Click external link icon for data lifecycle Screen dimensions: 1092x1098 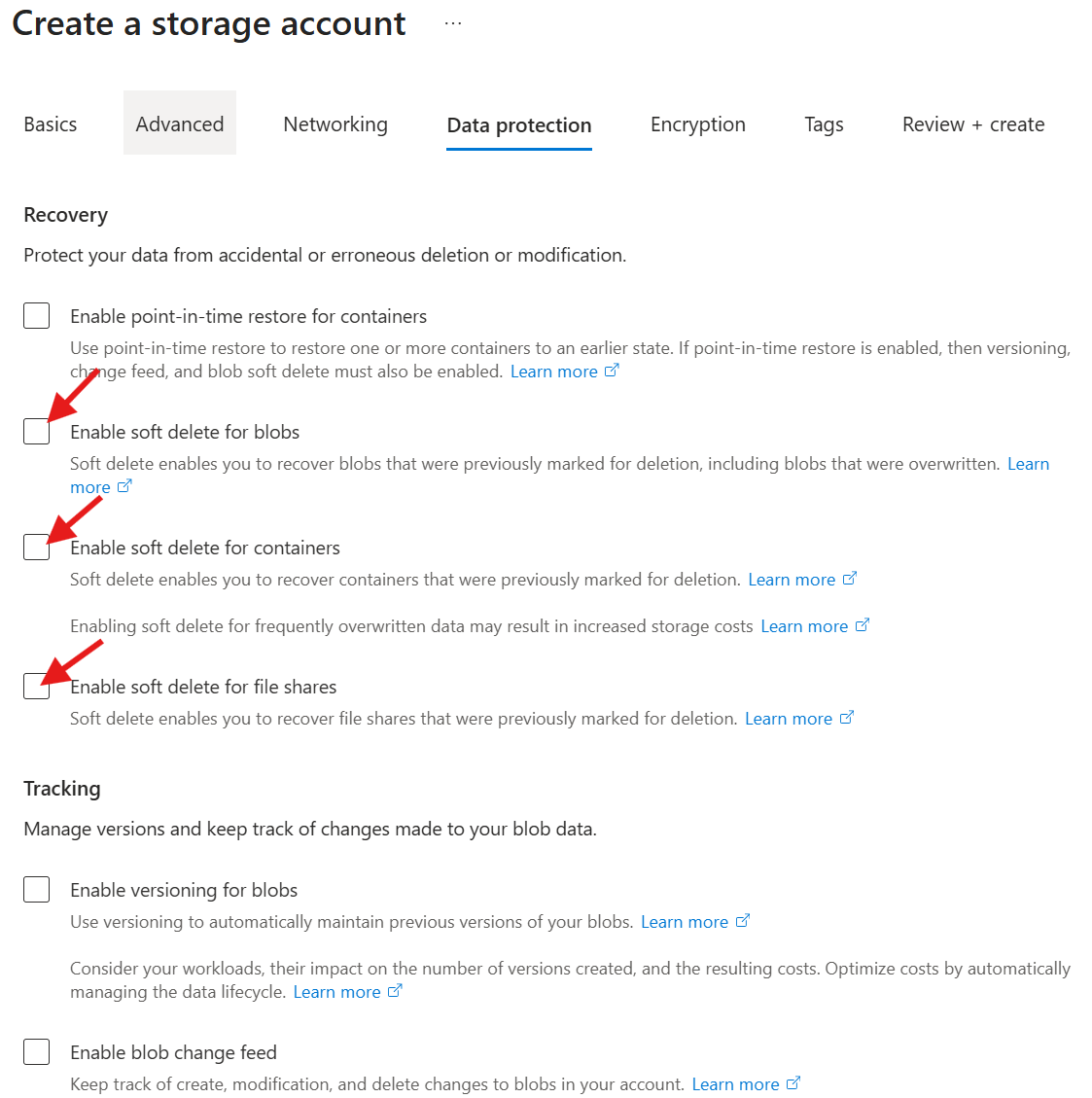[x=395, y=991]
